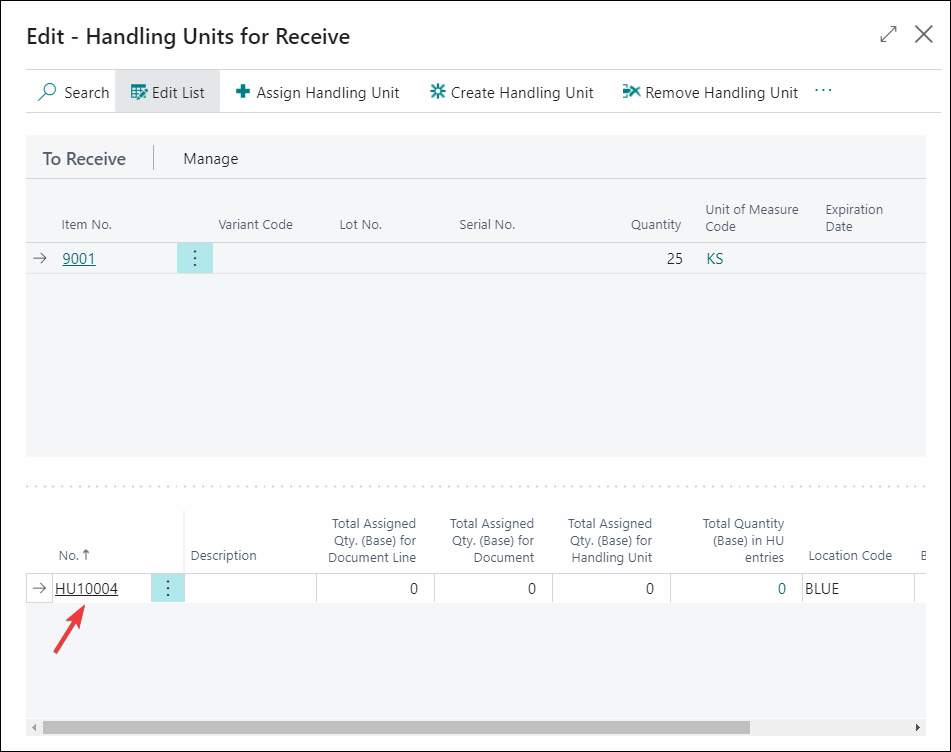Click the Edit List icon
This screenshot has height=752, width=951.
pos(139,92)
